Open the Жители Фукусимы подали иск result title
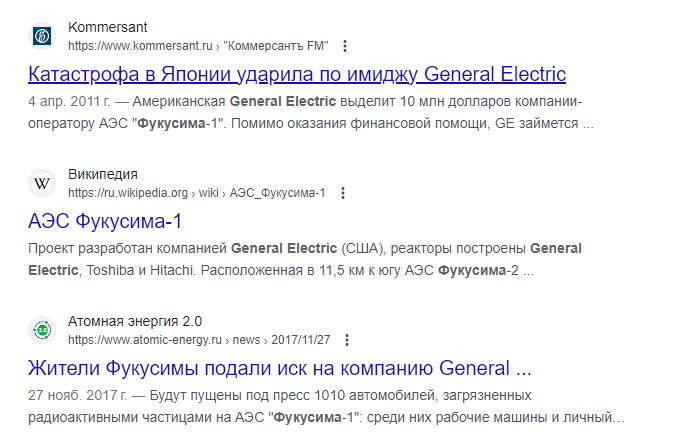Image resolution: width=695 pixels, height=446 pixels. click(280, 368)
